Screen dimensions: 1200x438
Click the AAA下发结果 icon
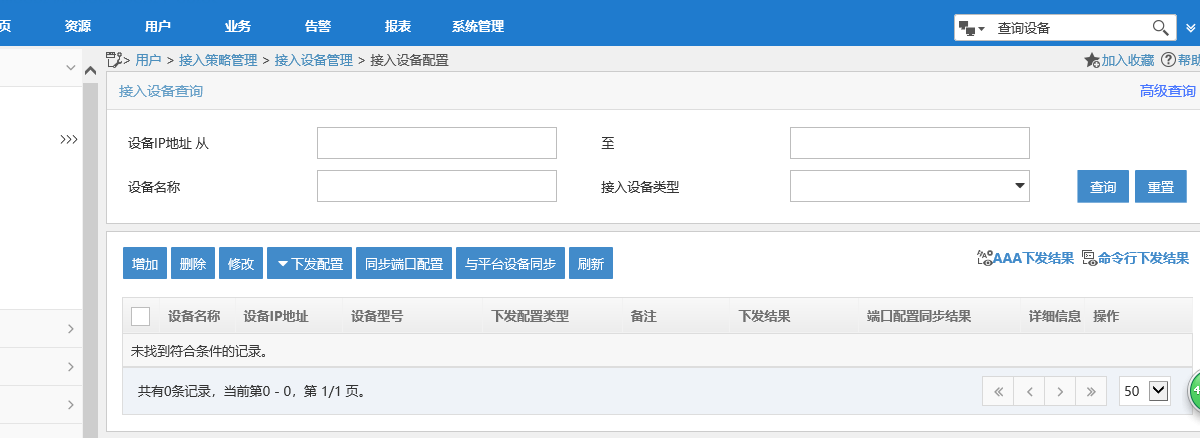(983, 258)
